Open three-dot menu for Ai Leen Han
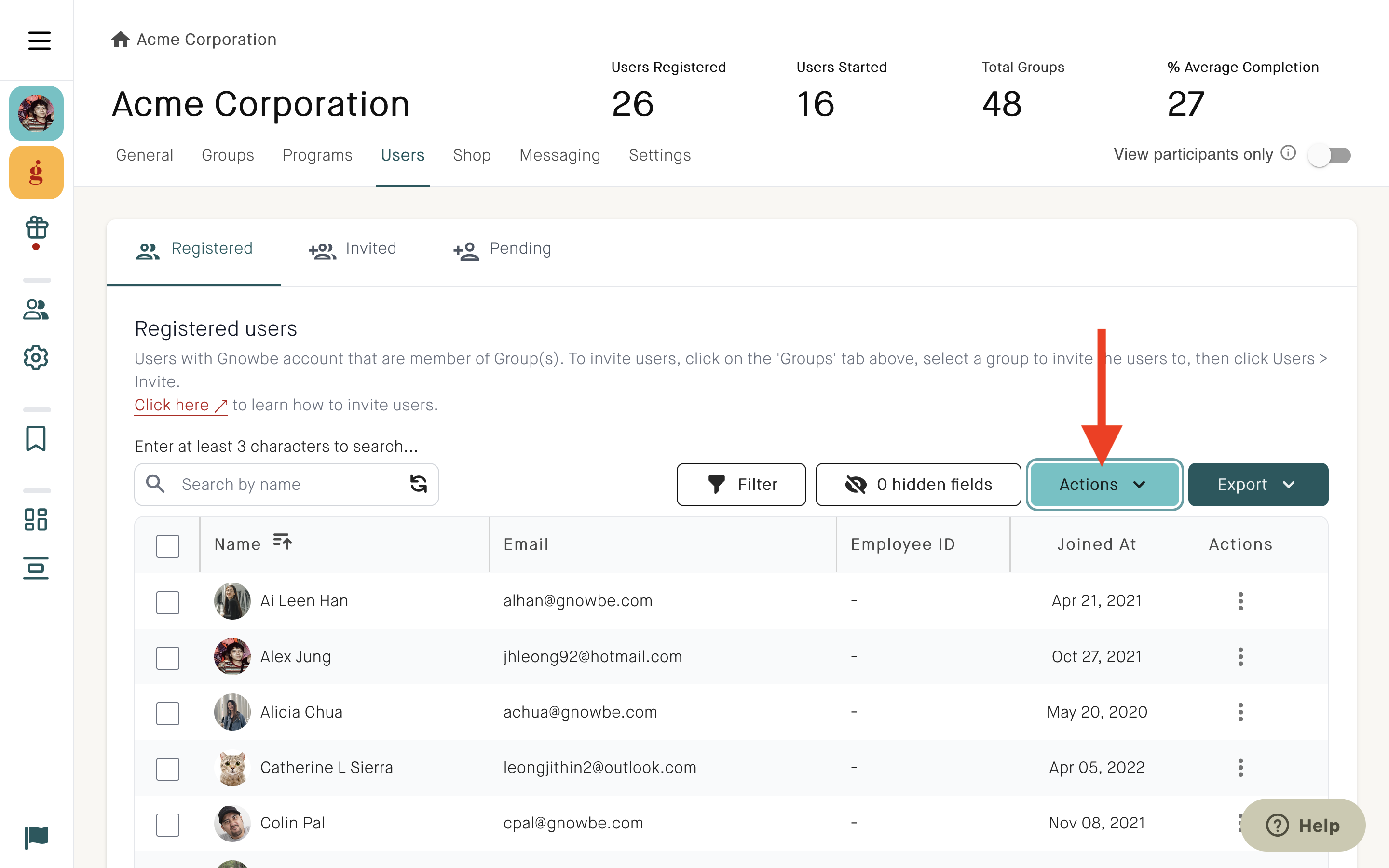The image size is (1389, 868). (1240, 601)
